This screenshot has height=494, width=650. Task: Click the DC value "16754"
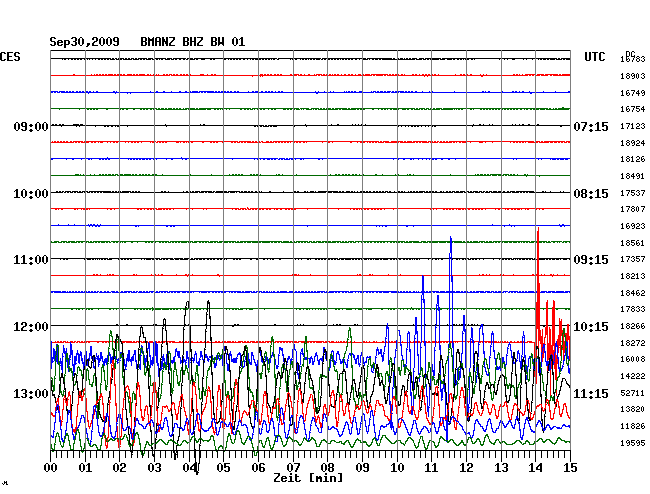pyautogui.click(x=633, y=109)
